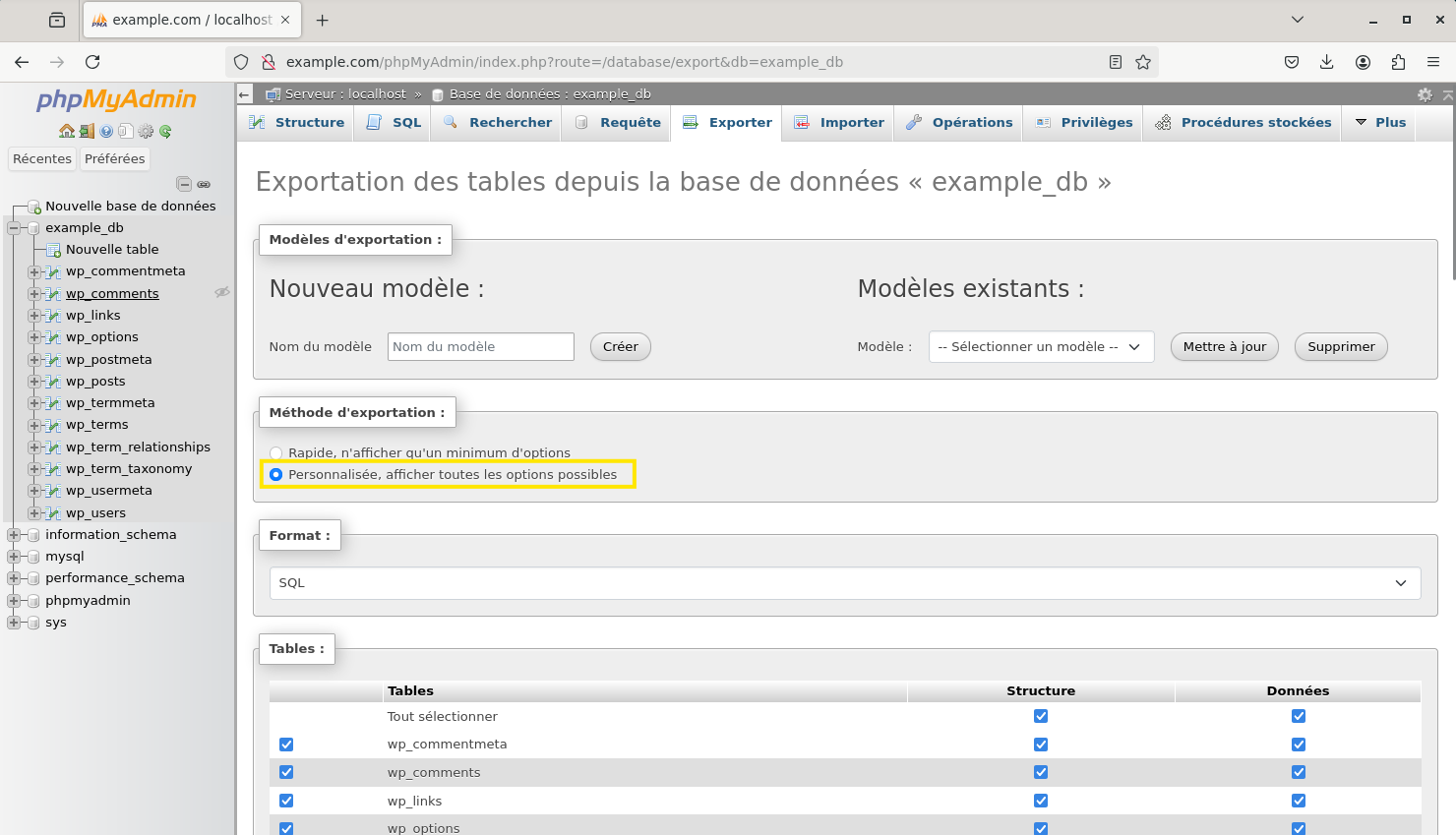This screenshot has width=1456, height=835.
Task: Click the wp_posts table icon in sidebar
Action: click(x=54, y=382)
